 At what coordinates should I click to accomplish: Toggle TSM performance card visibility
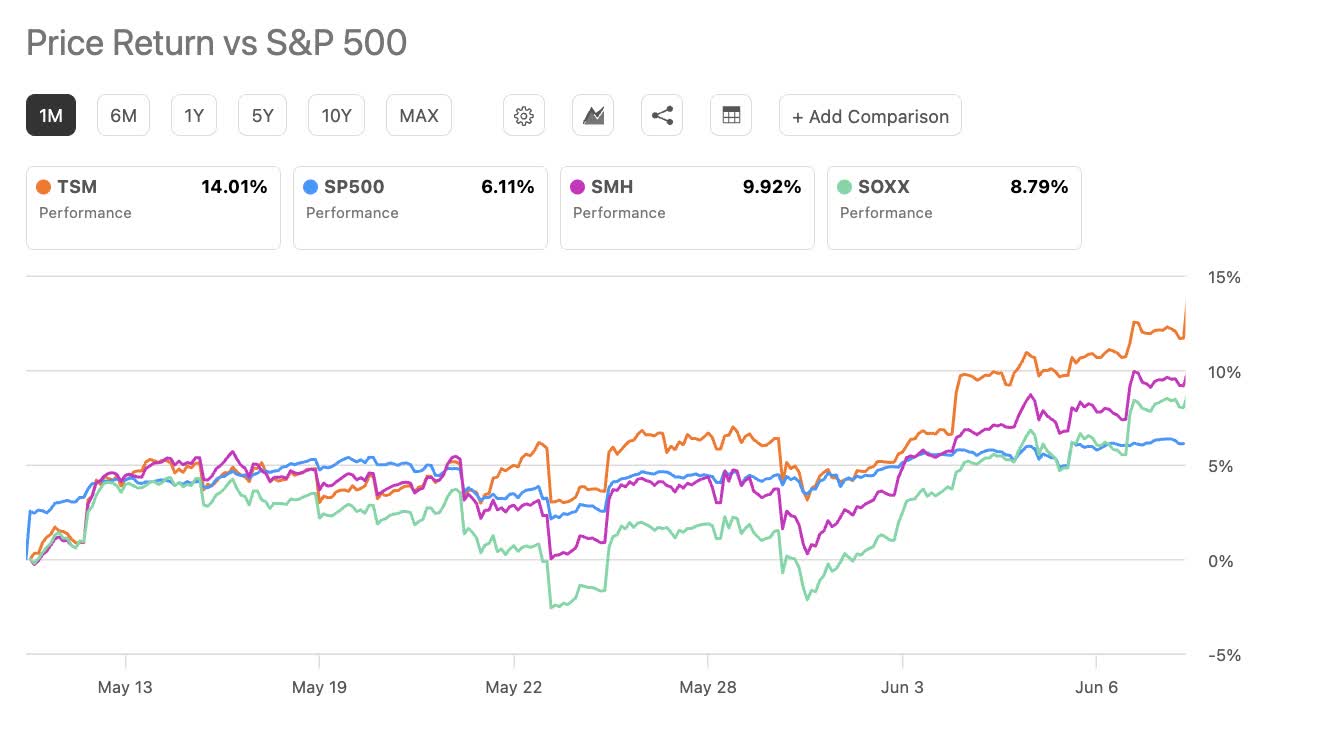pyautogui.click(x=153, y=207)
